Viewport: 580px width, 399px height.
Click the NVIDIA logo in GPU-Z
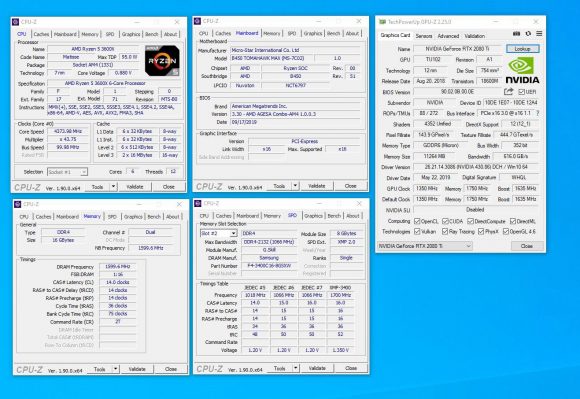(x=522, y=70)
